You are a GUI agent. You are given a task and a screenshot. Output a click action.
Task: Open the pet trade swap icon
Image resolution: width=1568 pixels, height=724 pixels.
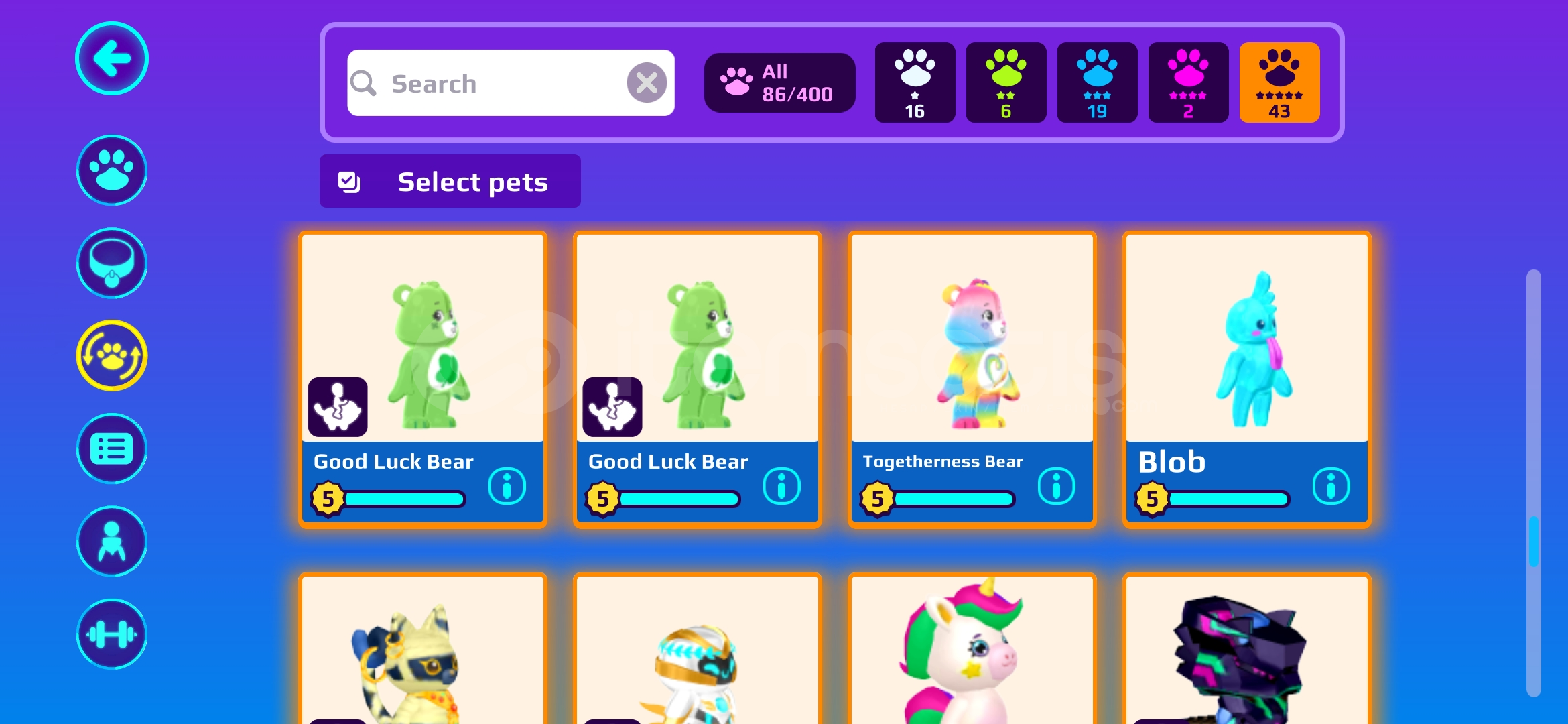click(x=112, y=355)
